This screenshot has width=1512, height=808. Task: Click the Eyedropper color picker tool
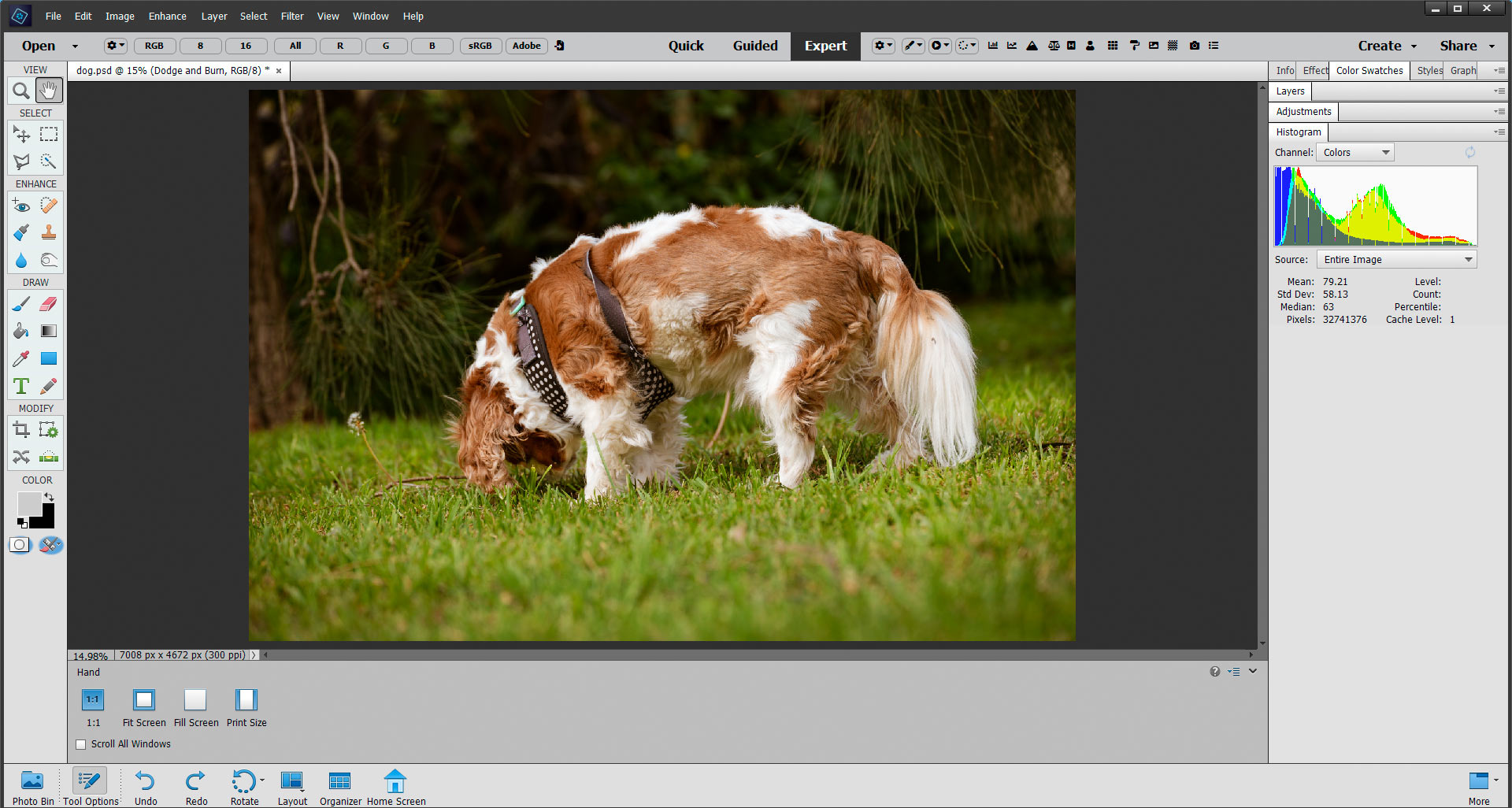coord(21,359)
